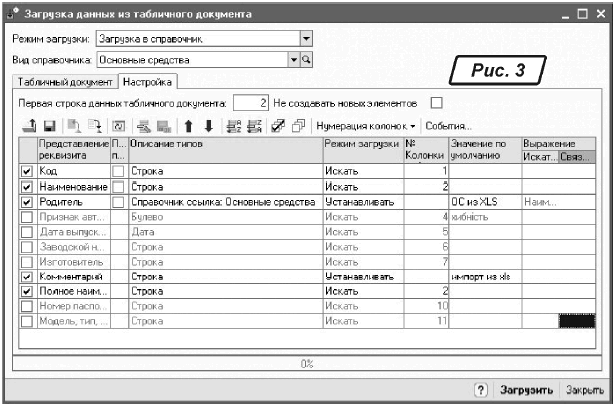The width and height of the screenshot is (615, 407).
Task: Switch to the Табличный документ tab
Action: 64,82
